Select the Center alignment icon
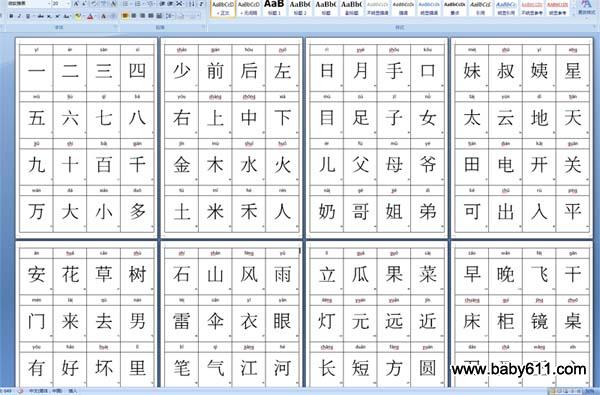The width and height of the screenshot is (600, 395). (x=134, y=16)
